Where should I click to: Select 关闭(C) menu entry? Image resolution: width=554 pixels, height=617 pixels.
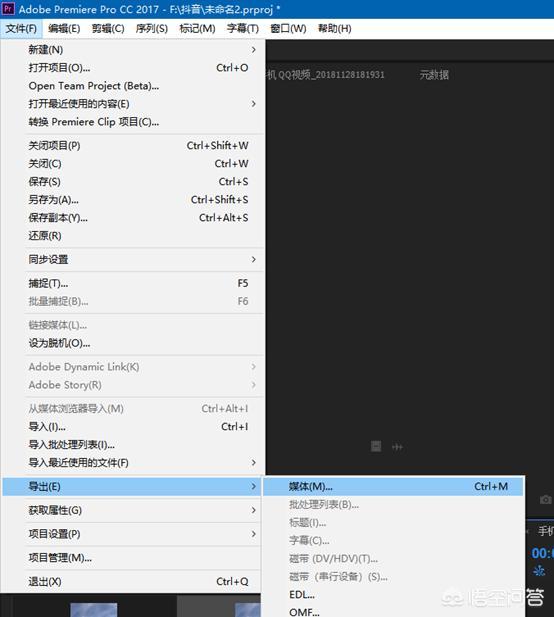coord(132,164)
